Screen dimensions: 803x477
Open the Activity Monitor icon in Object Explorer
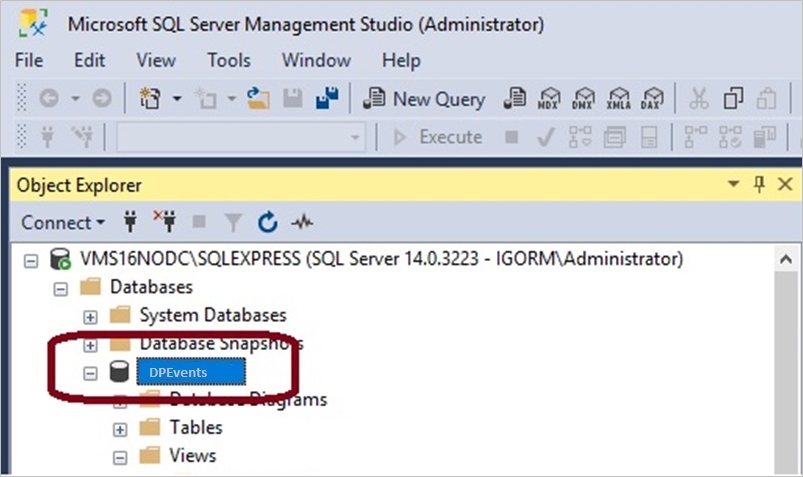point(302,222)
